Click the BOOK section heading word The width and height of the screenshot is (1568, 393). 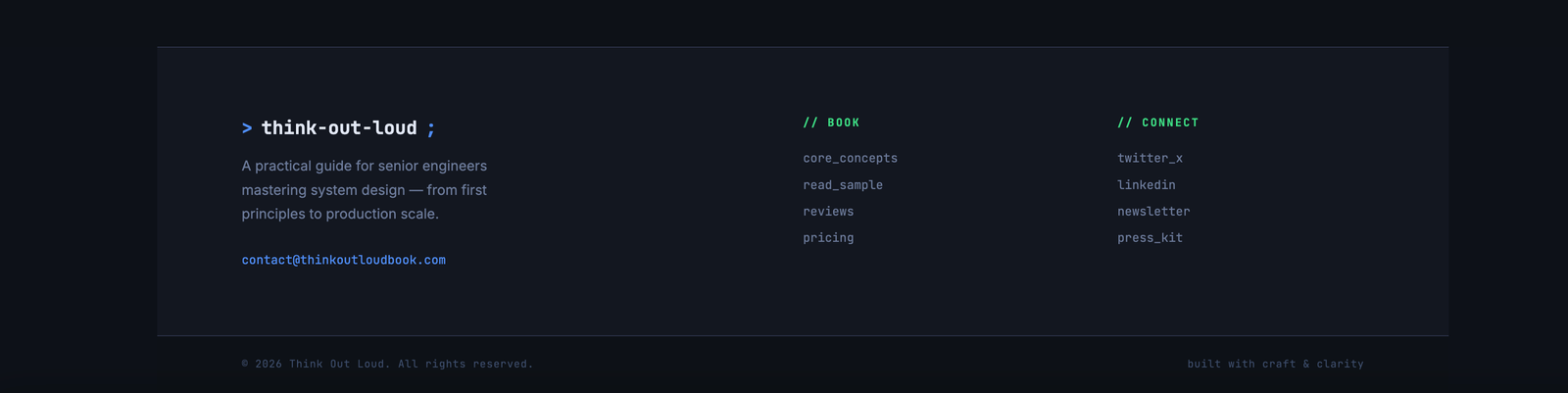[x=843, y=123]
